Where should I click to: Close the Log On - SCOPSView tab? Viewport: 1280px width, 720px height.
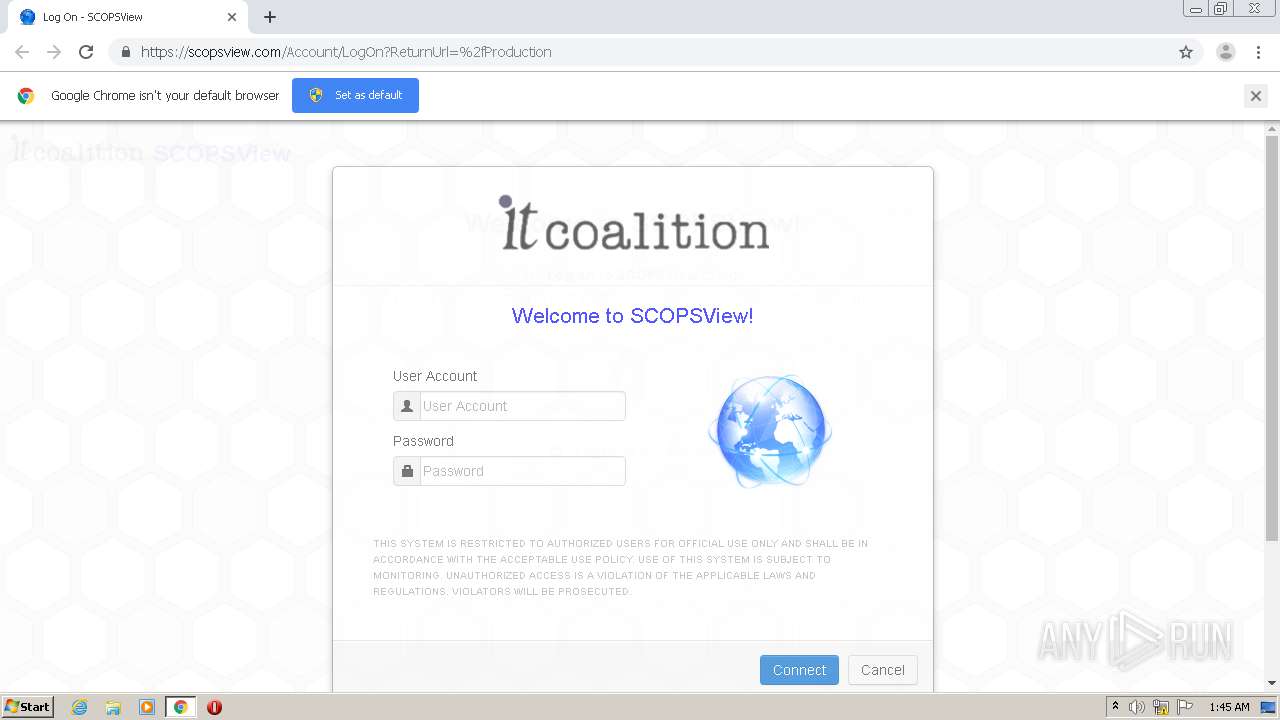[x=232, y=17]
